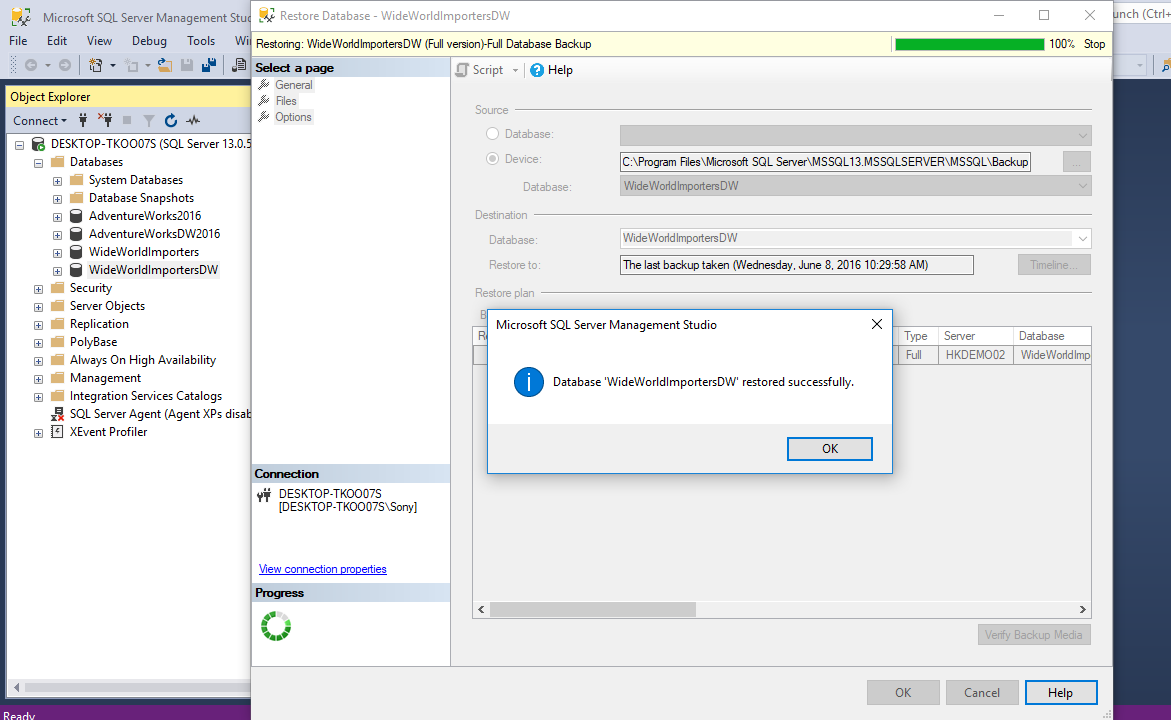The width and height of the screenshot is (1171, 720).
Task: Expand the WideWorldImporters database node
Action: click(58, 253)
